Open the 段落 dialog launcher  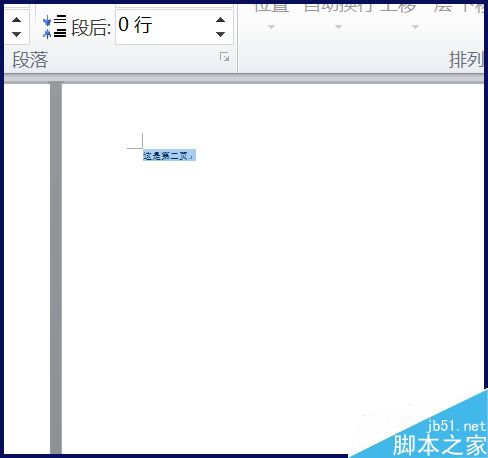[224, 57]
